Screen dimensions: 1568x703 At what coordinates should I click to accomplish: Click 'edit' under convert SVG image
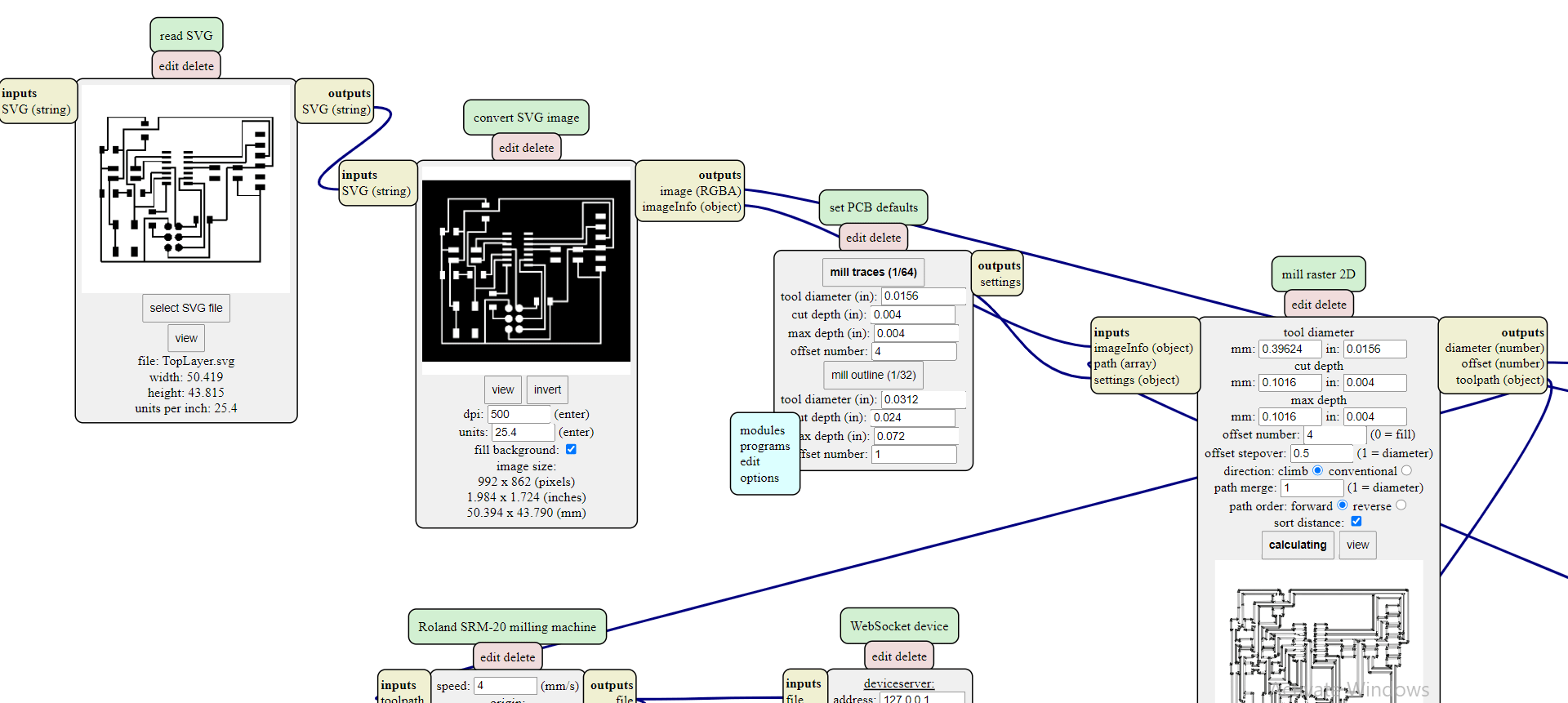tap(509, 148)
